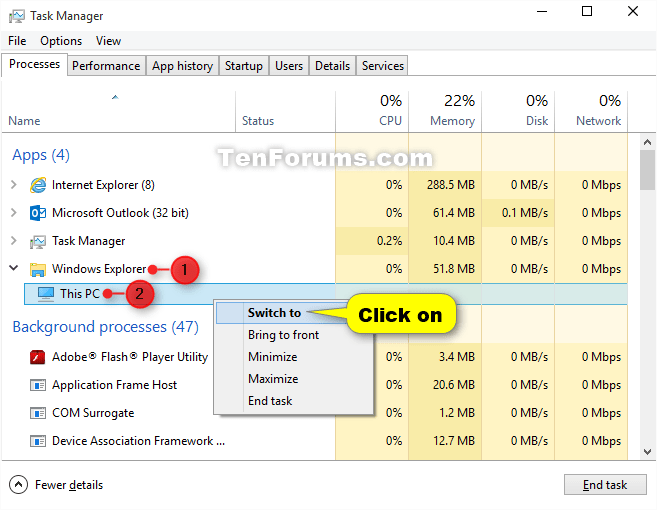Click the vertical scrollbar thumb

(x=647, y=170)
